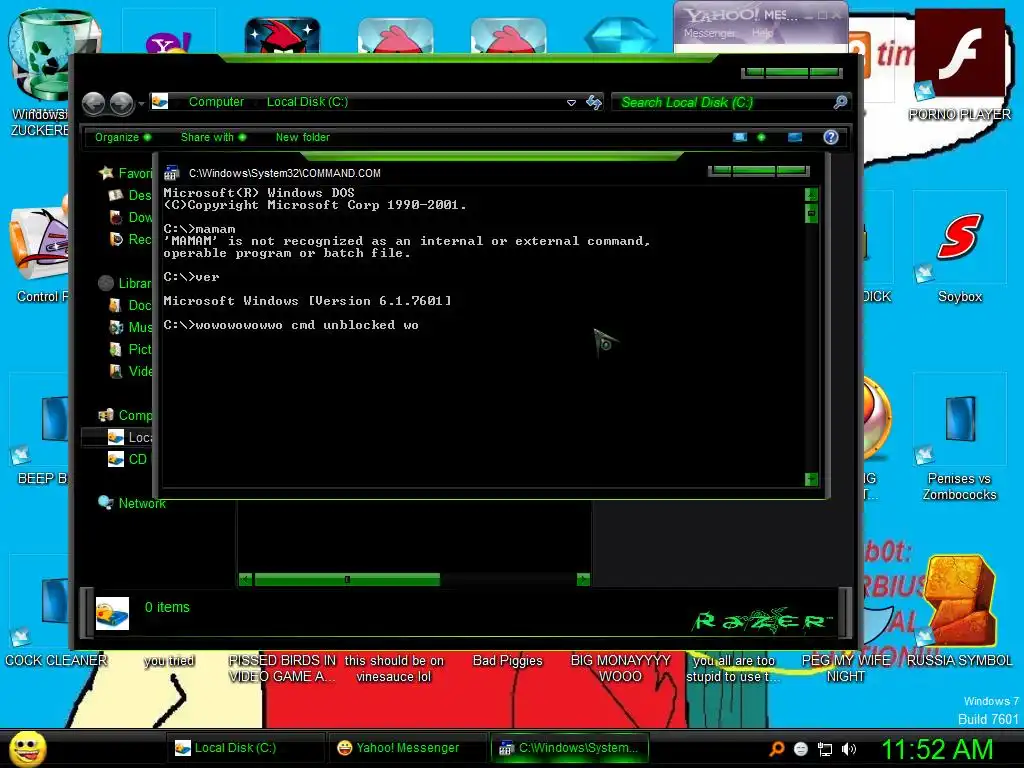Click the smiley face tray icon
This screenshot has width=1024, height=768.
tap(801, 749)
